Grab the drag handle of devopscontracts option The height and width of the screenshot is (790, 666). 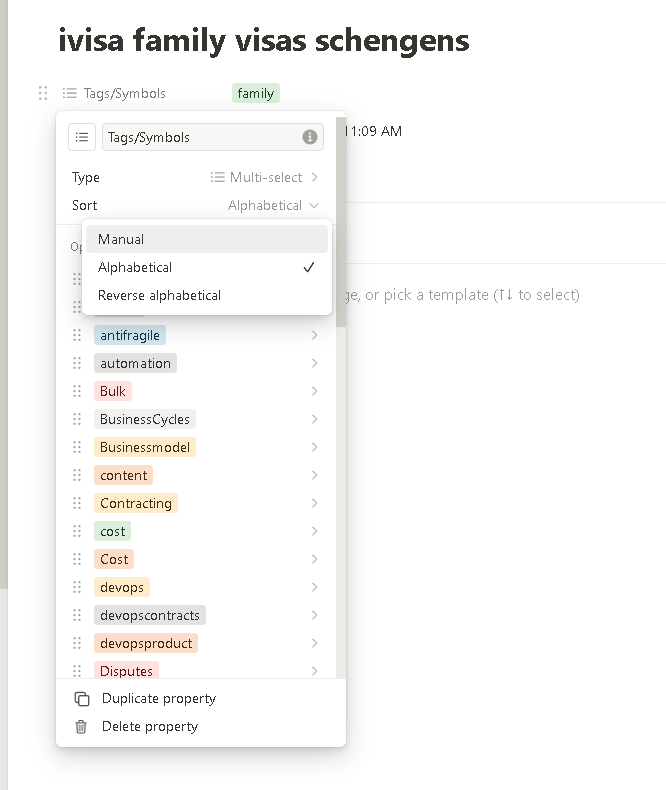click(x=77, y=615)
